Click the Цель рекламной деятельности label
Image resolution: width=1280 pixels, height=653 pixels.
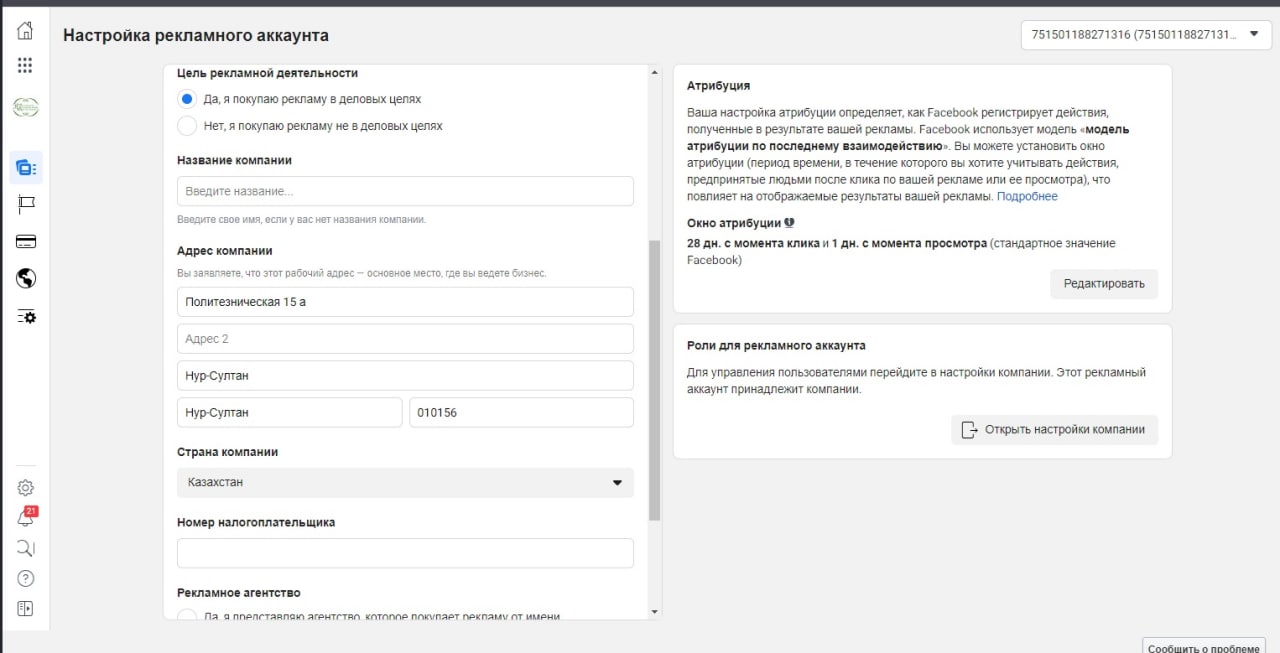tap(267, 73)
